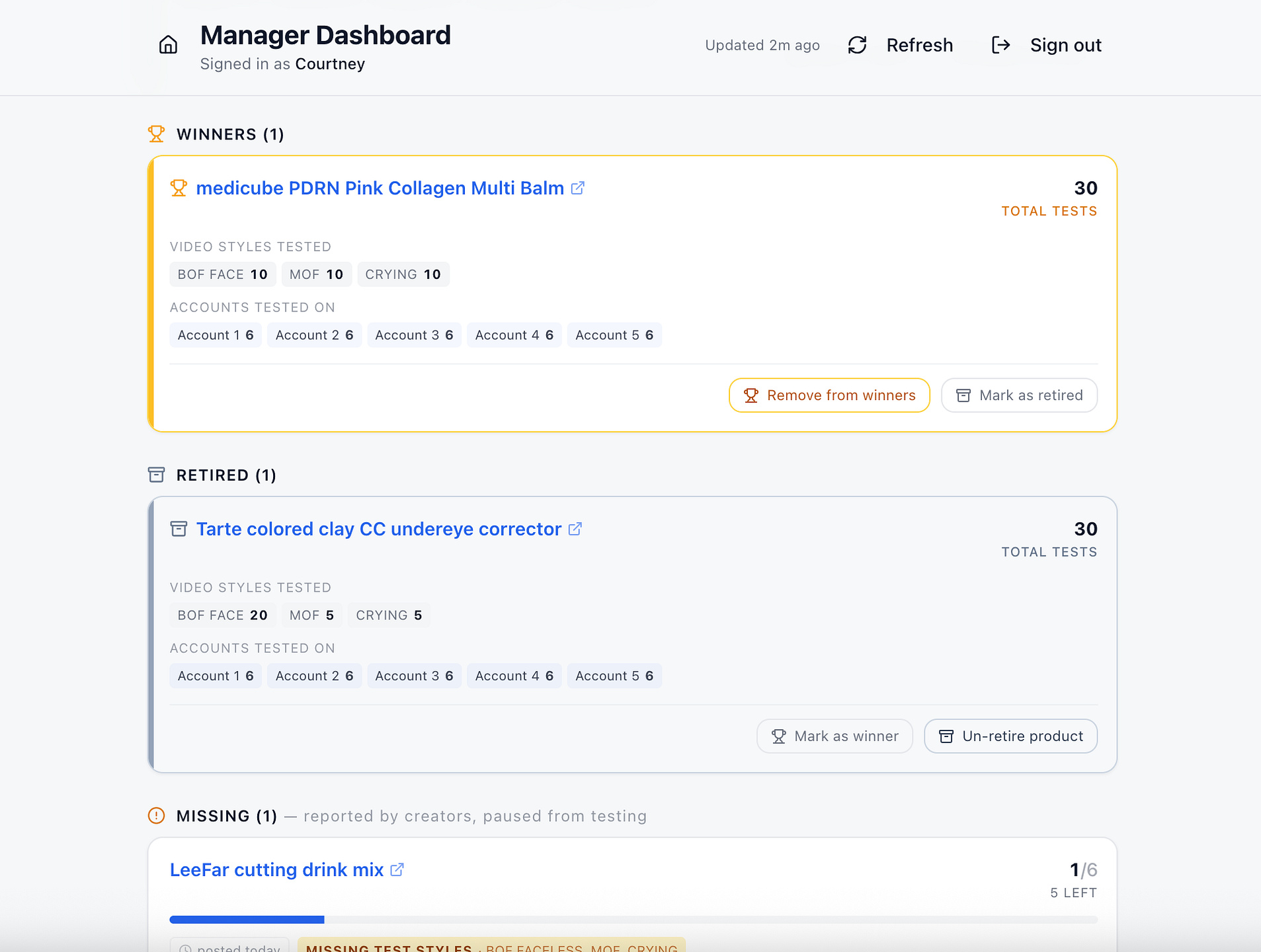Click the alert circle icon beside MISSING heading

point(156,816)
